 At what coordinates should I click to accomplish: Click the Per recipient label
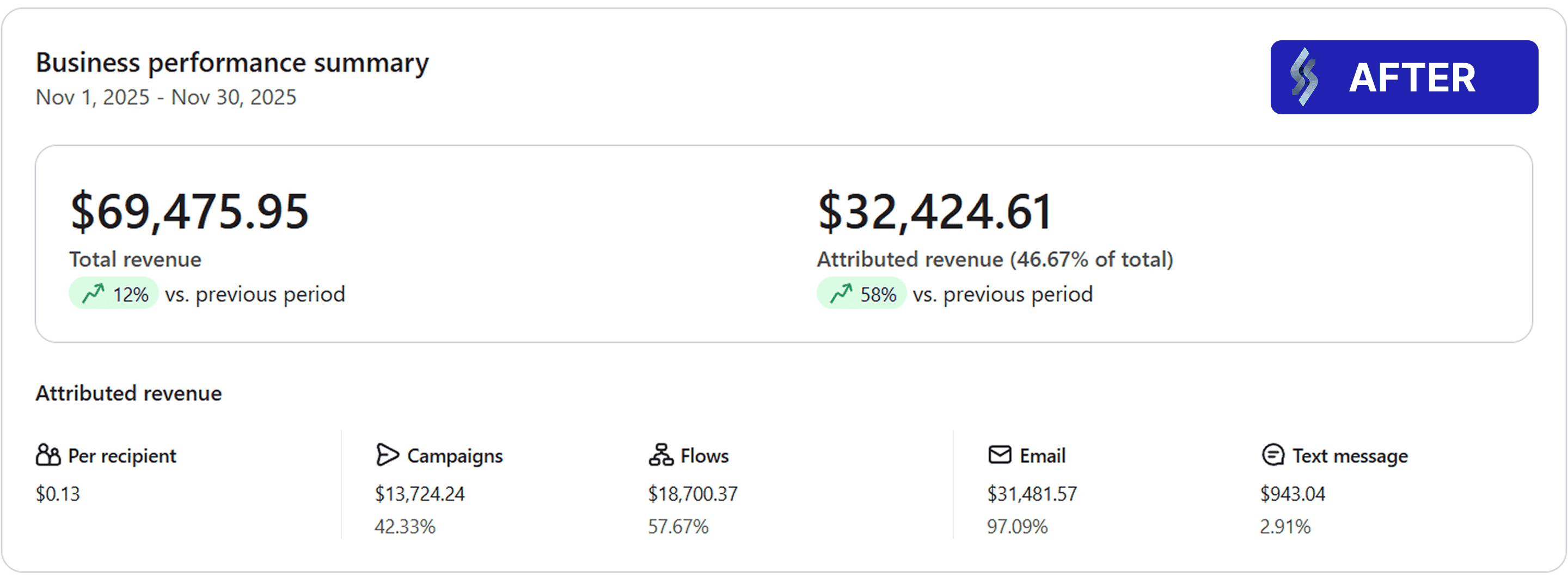[122, 456]
